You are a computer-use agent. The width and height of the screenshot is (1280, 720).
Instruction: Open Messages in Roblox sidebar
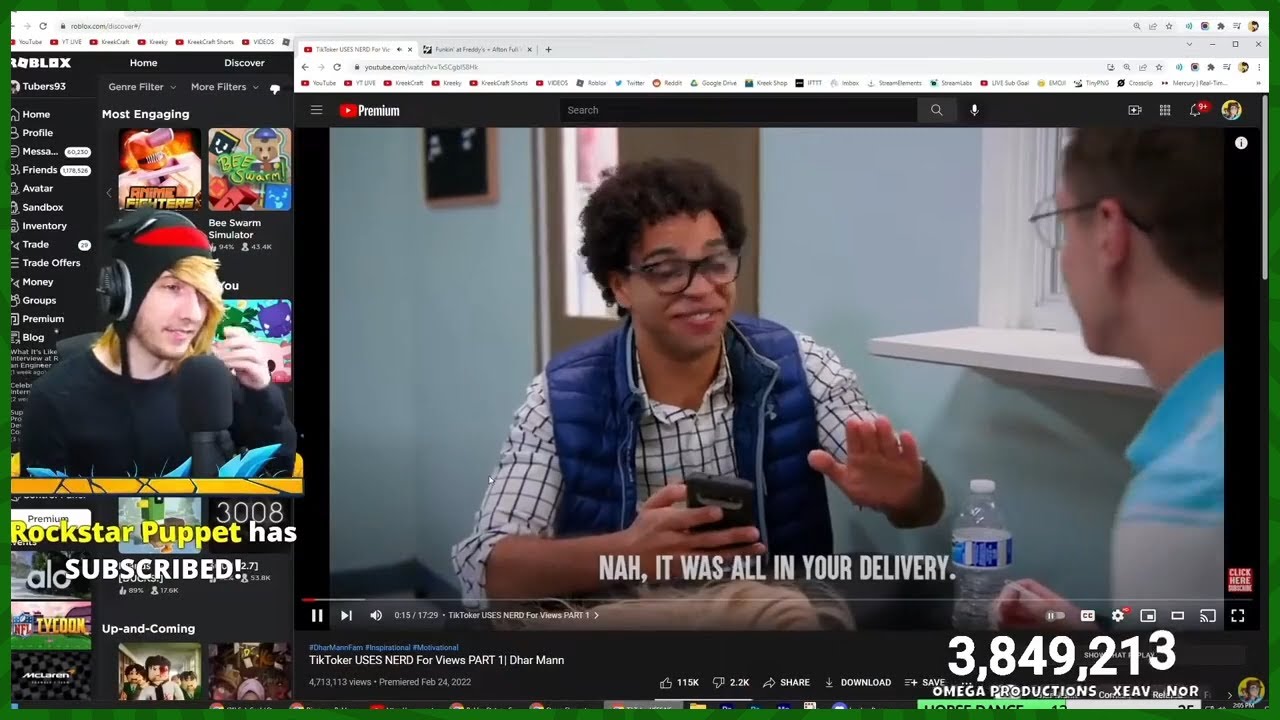click(50, 151)
